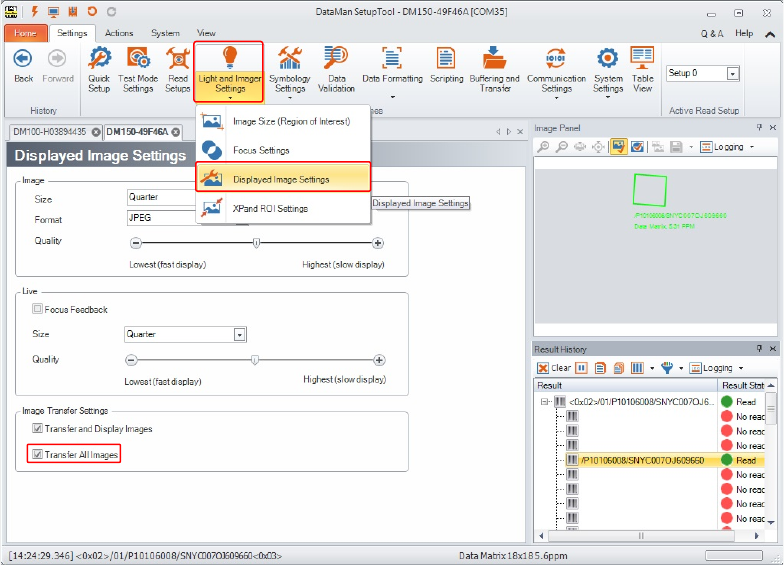The image size is (784, 565).
Task: Switch to DM100-H03894435 device tab
Action: pos(50,132)
